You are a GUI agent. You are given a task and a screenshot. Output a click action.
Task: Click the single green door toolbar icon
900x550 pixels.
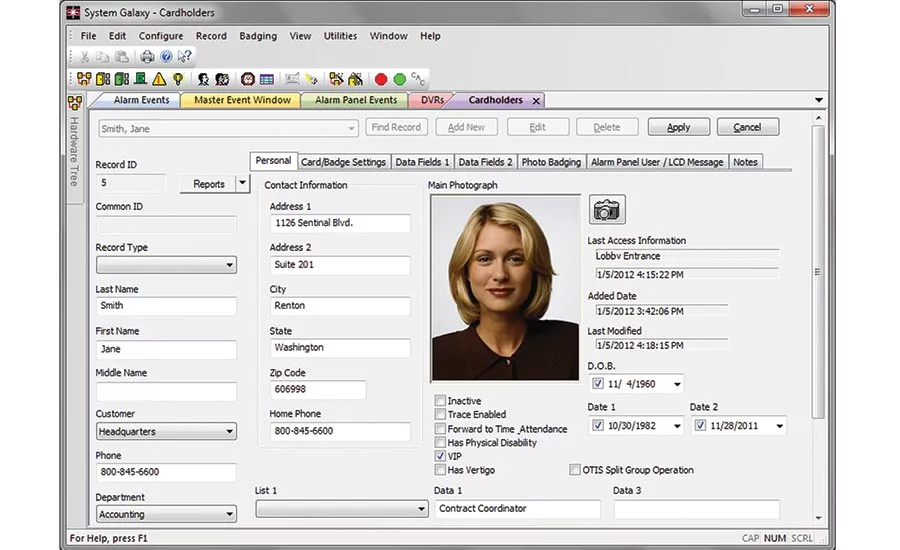pos(141,79)
